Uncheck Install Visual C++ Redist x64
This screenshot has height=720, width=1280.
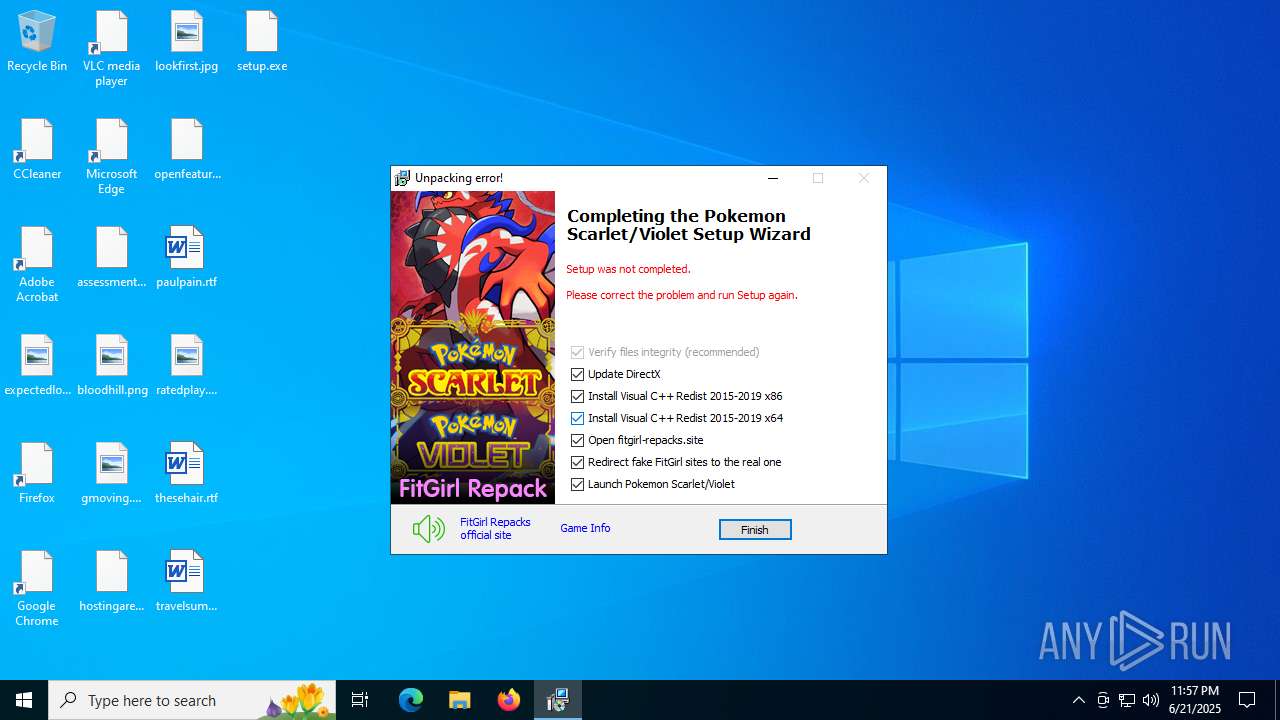[x=577, y=418]
